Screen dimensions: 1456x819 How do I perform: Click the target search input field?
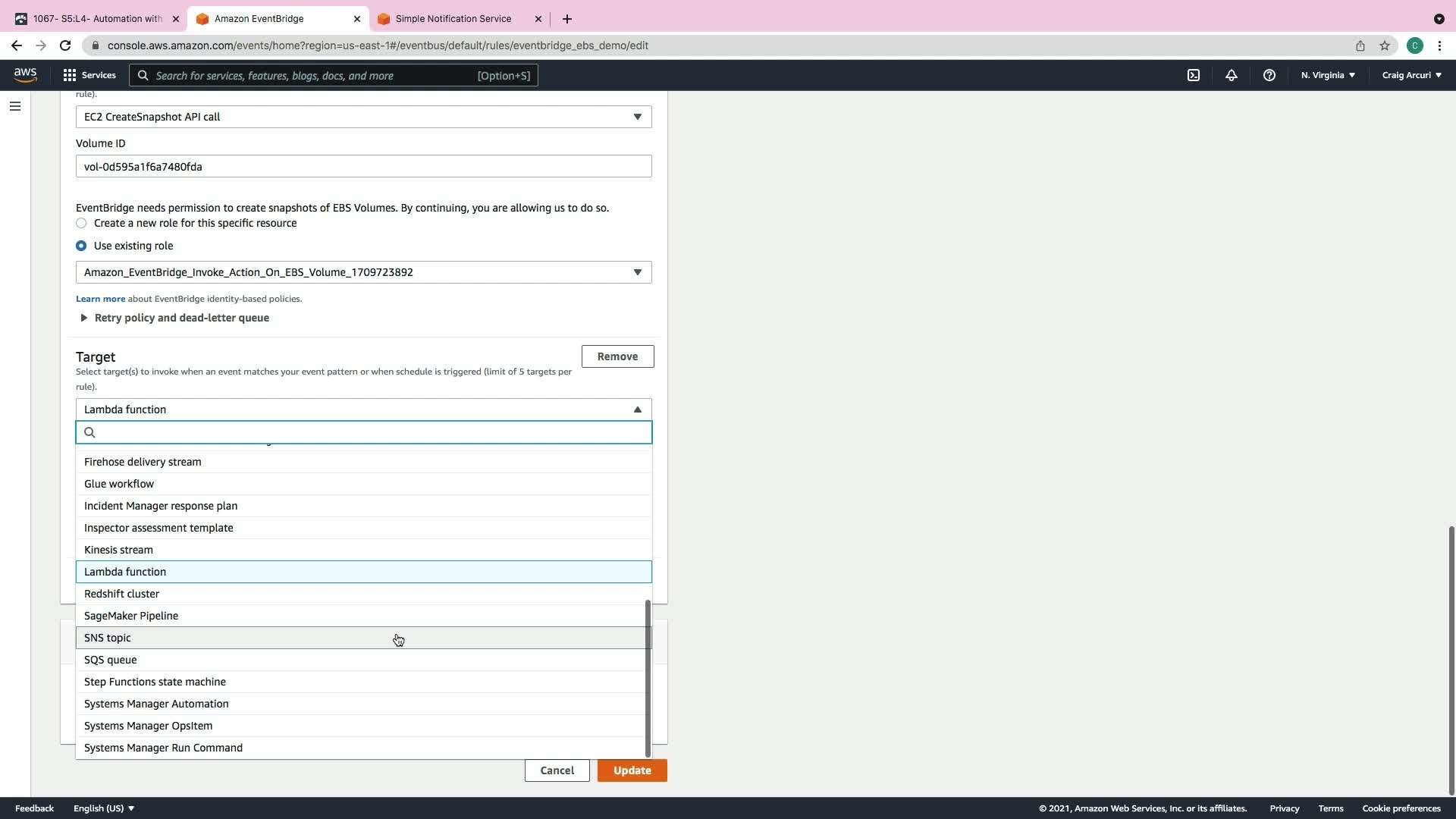(372, 432)
